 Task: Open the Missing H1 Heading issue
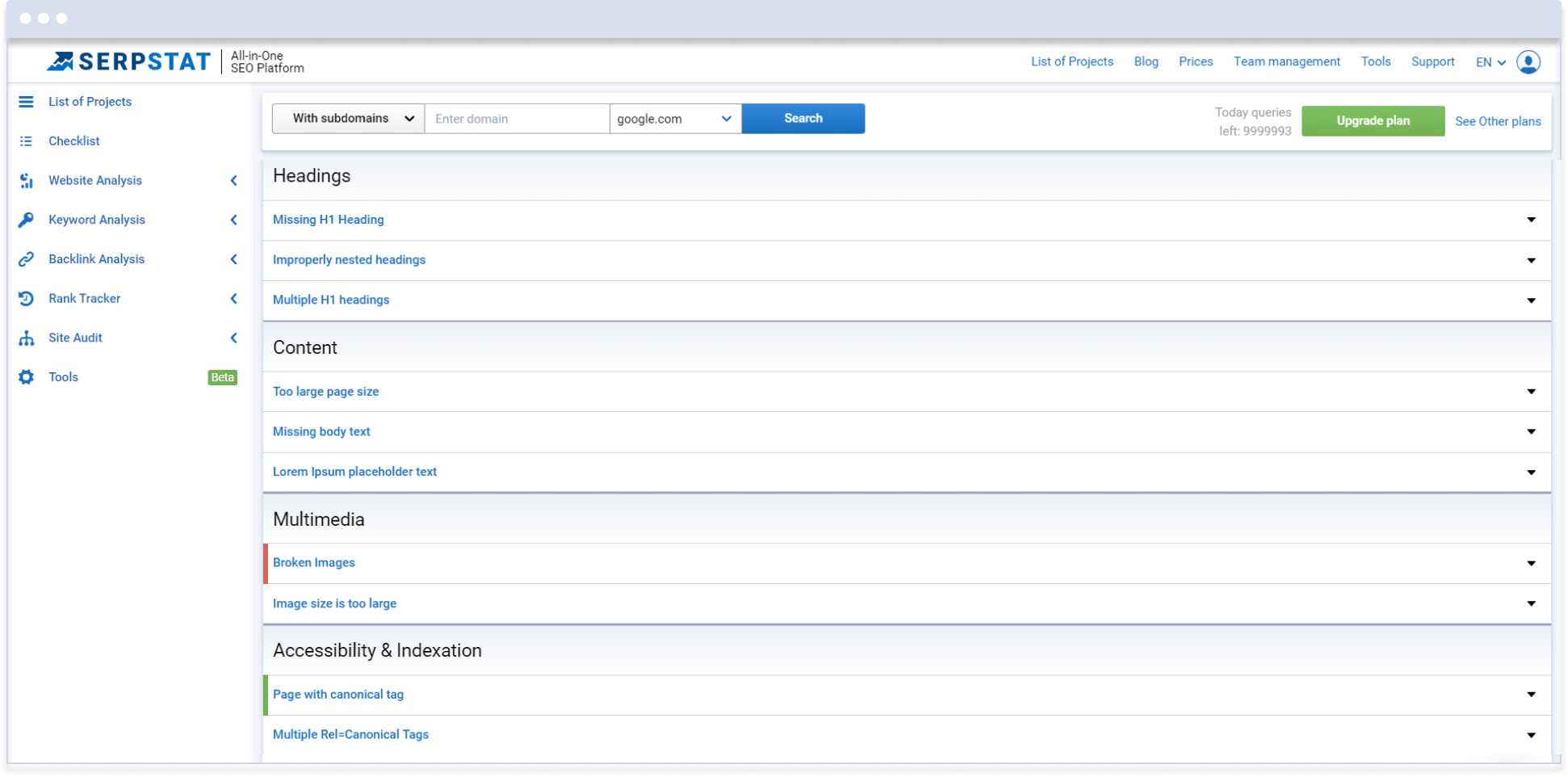click(x=328, y=220)
